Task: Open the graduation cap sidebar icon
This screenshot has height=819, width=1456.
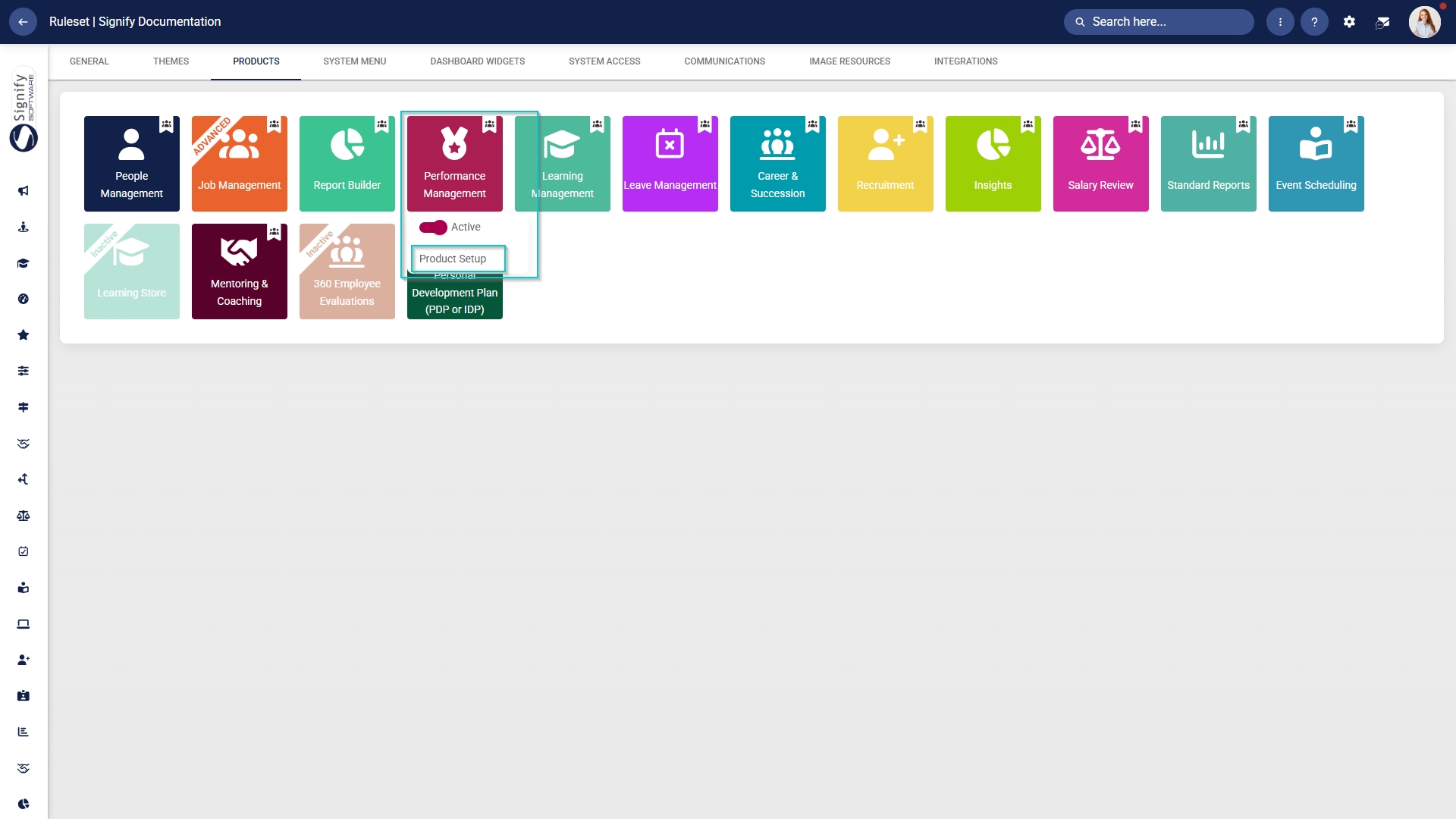Action: click(x=24, y=263)
